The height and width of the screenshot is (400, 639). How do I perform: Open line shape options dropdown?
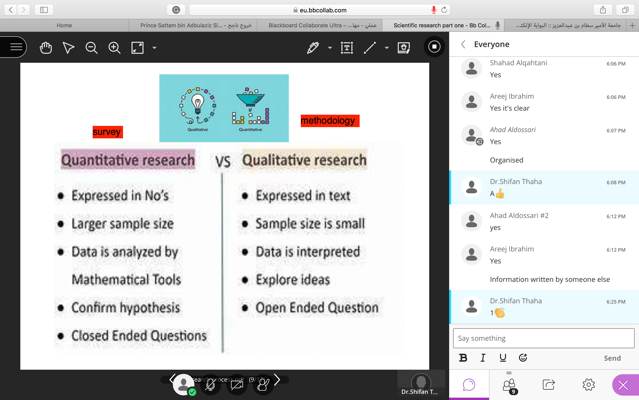387,48
